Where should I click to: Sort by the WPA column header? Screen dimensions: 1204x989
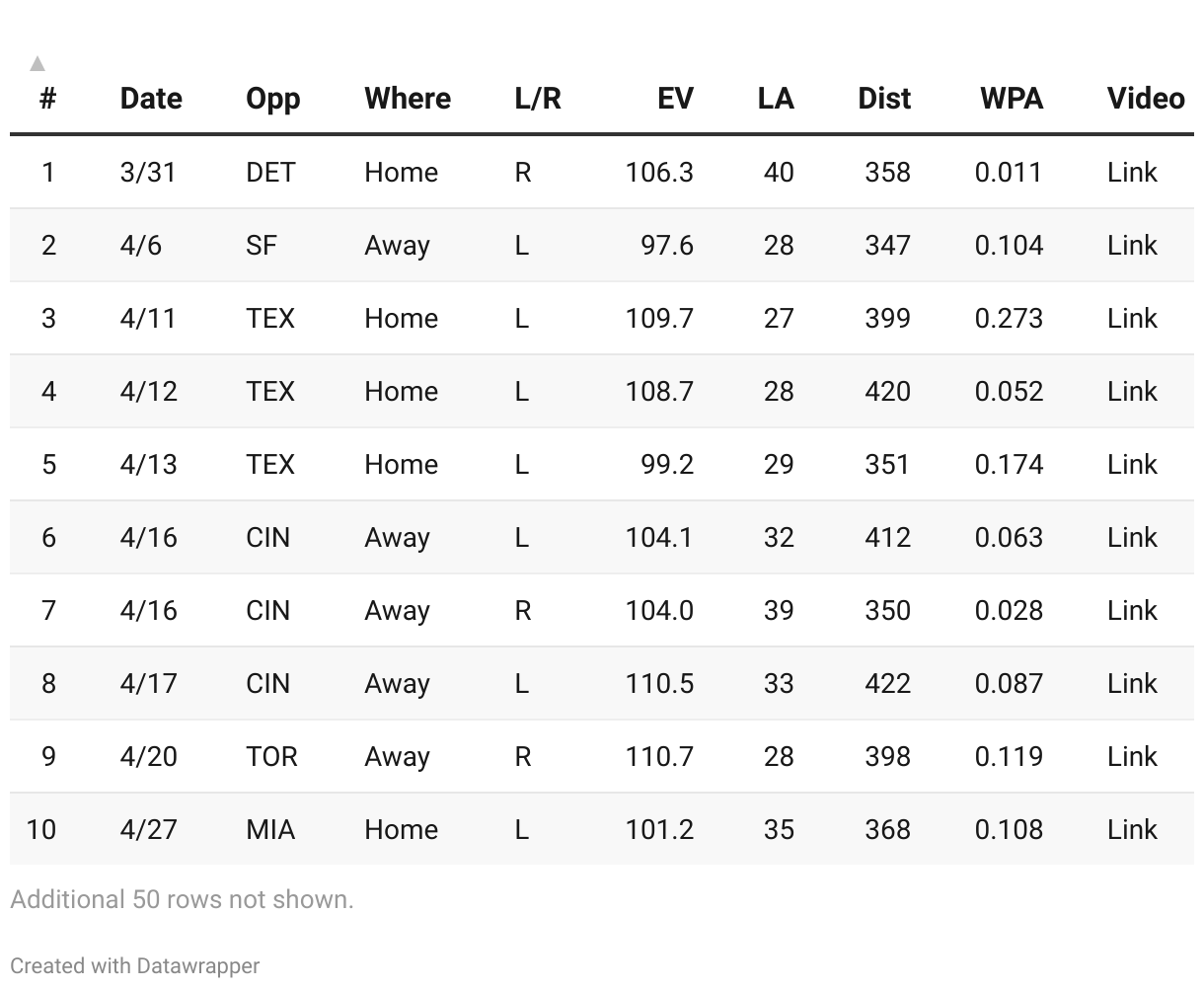1012,99
